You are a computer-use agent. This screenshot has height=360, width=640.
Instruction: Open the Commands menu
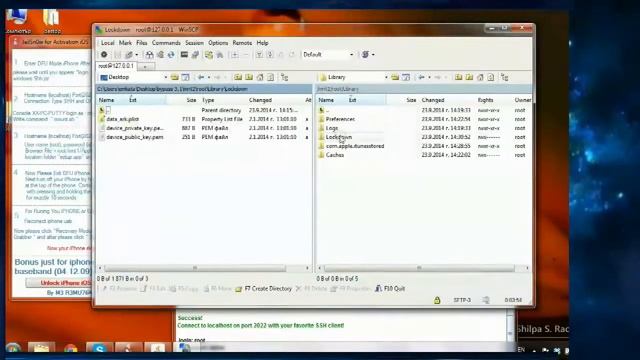(166, 43)
